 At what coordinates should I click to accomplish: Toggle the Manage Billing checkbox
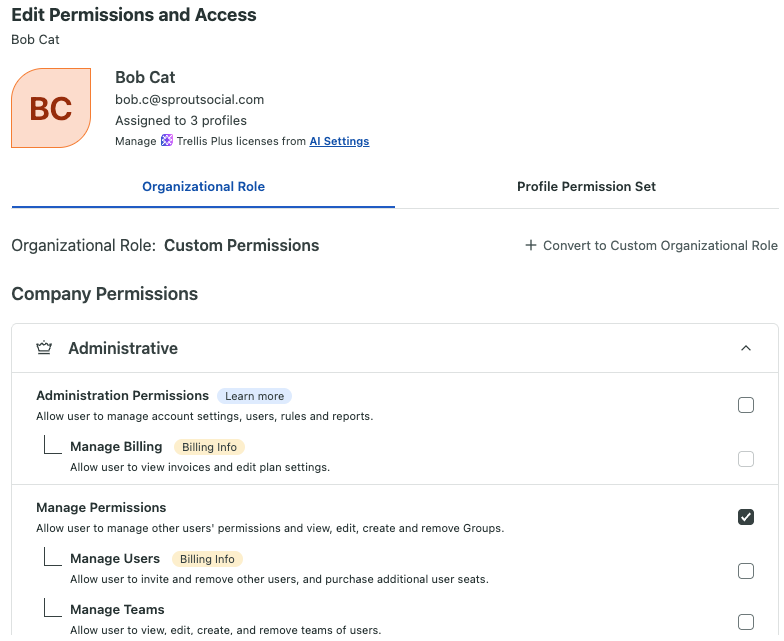coord(746,459)
